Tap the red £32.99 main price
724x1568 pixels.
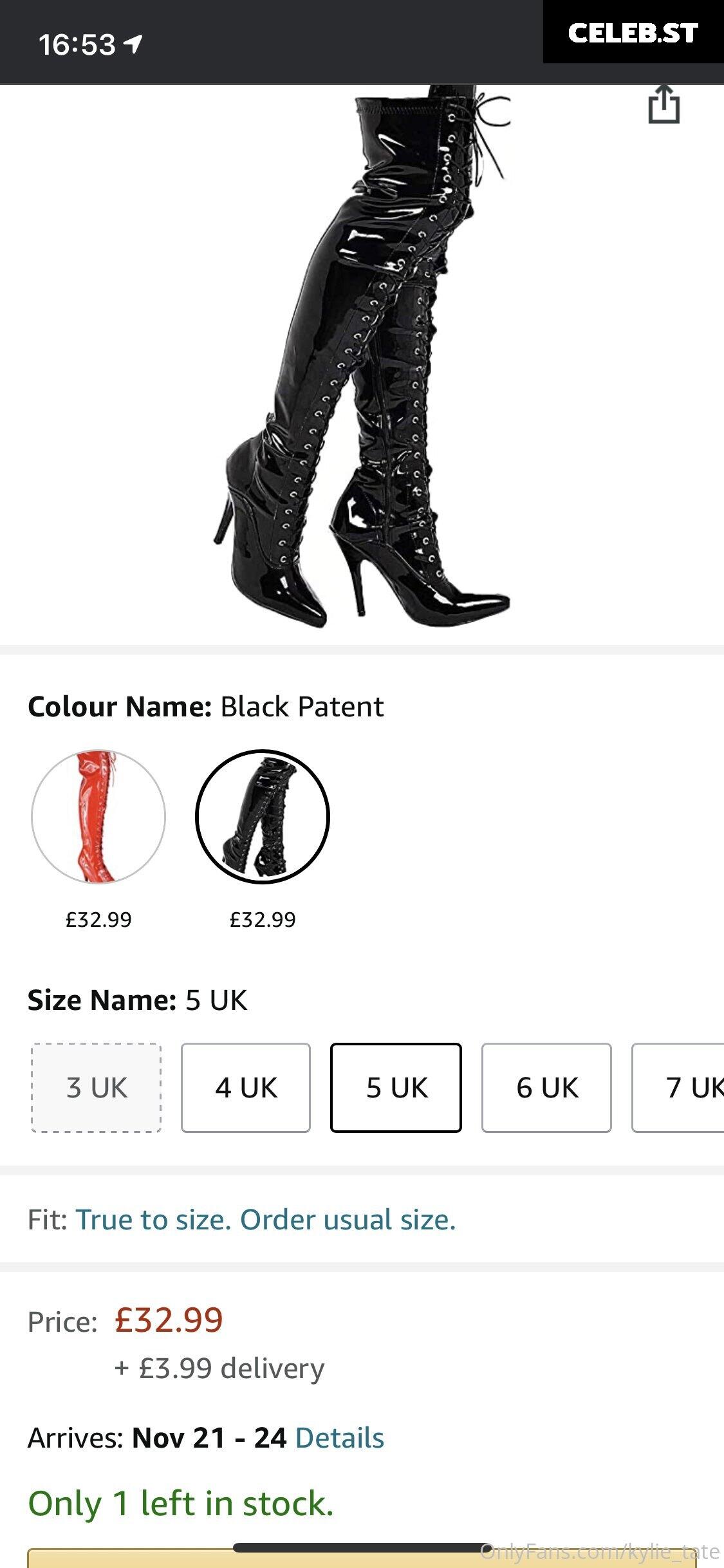tap(169, 1320)
